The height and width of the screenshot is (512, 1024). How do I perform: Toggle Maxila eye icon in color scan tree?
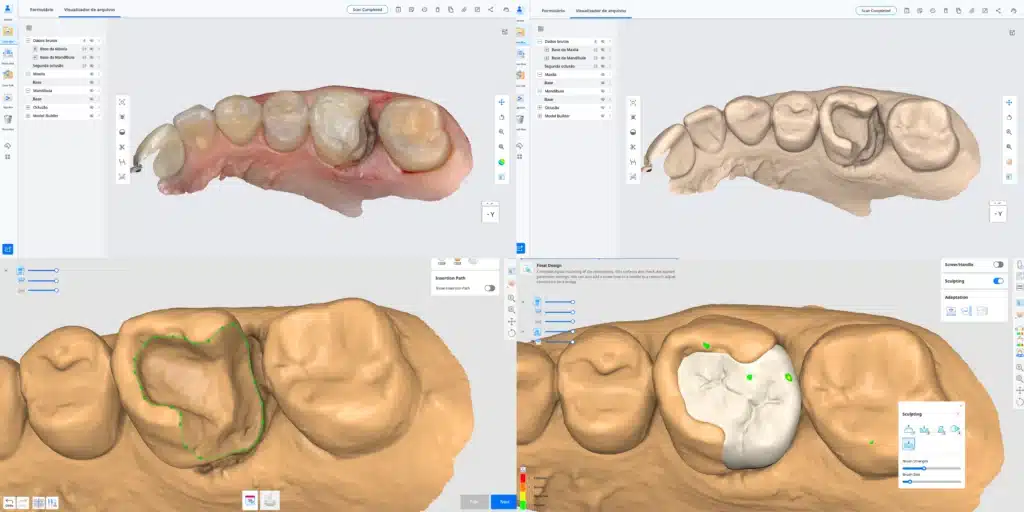pos(91,74)
